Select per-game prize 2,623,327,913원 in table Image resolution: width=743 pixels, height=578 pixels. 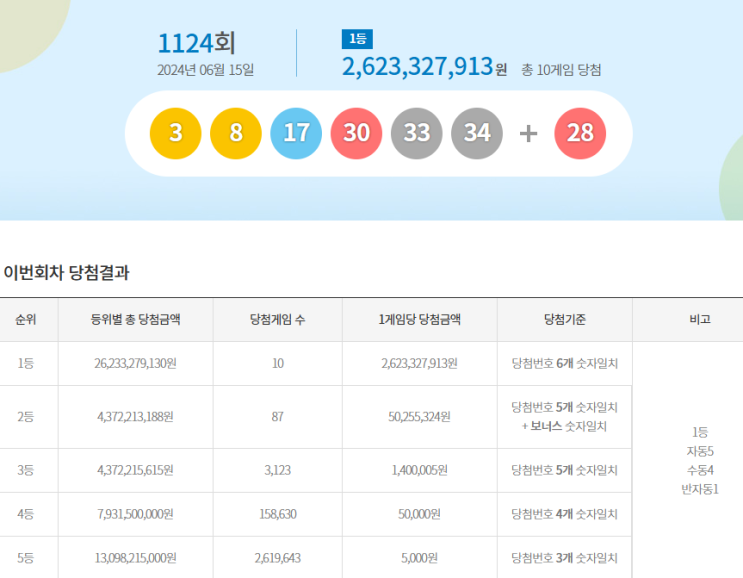point(419,363)
